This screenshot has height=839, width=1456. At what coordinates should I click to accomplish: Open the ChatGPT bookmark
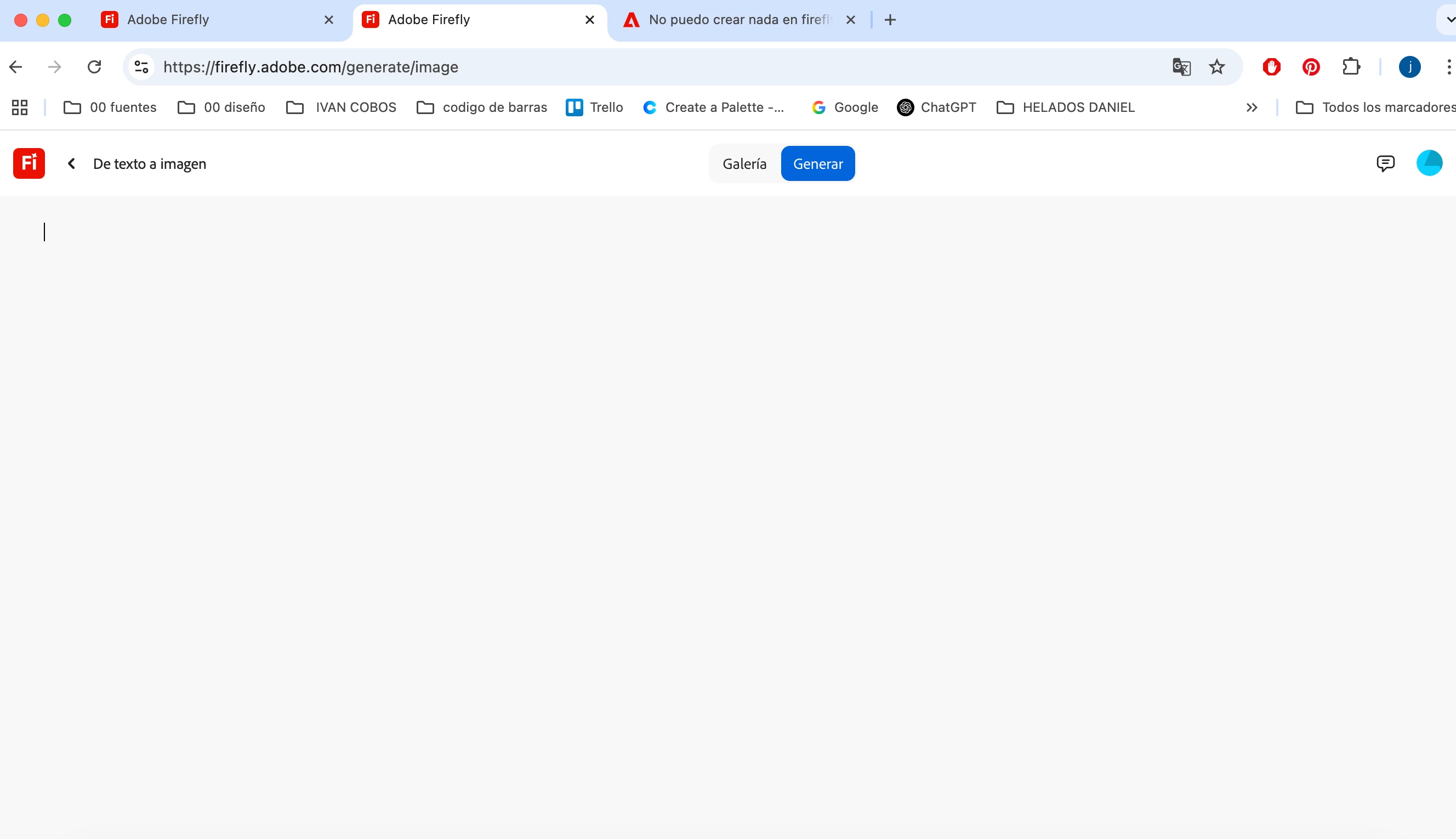coord(936,108)
